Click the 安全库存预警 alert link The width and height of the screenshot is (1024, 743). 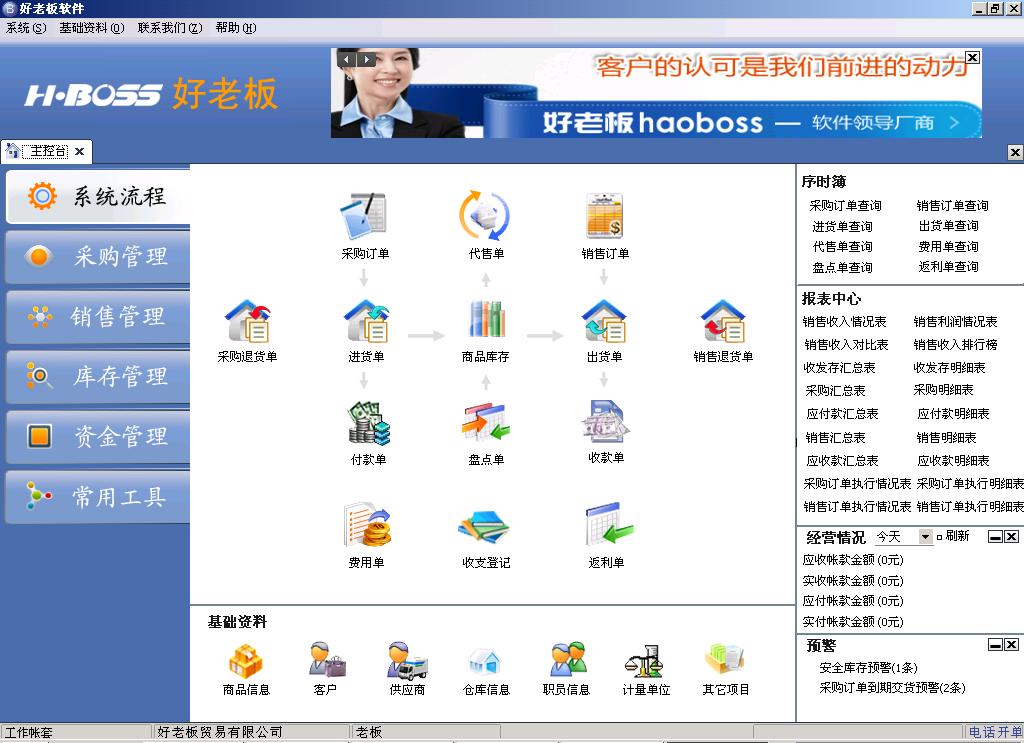click(868, 667)
